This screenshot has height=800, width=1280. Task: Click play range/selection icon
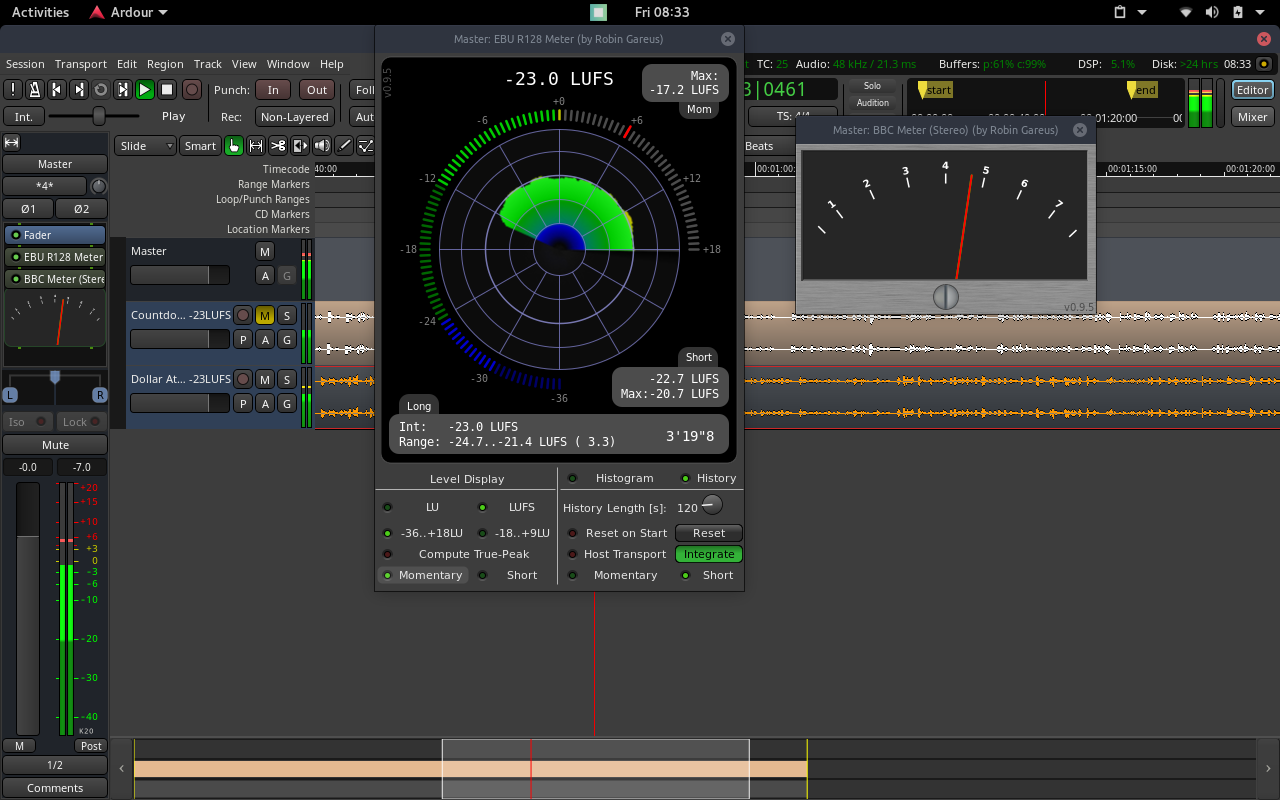(x=123, y=90)
